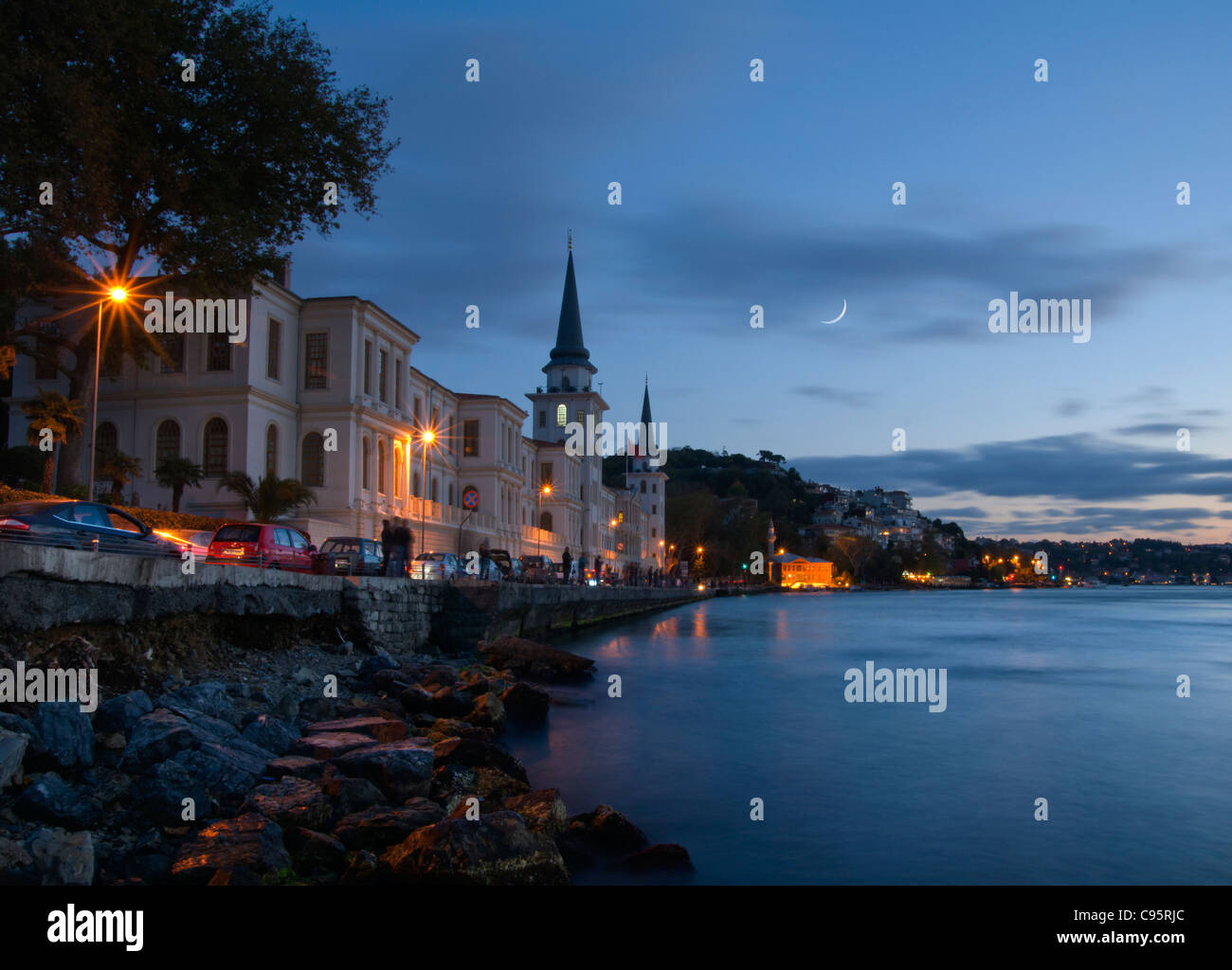This screenshot has height=970, width=1232.
Task: Select the image ID C95RJC text
Action: click(1149, 915)
